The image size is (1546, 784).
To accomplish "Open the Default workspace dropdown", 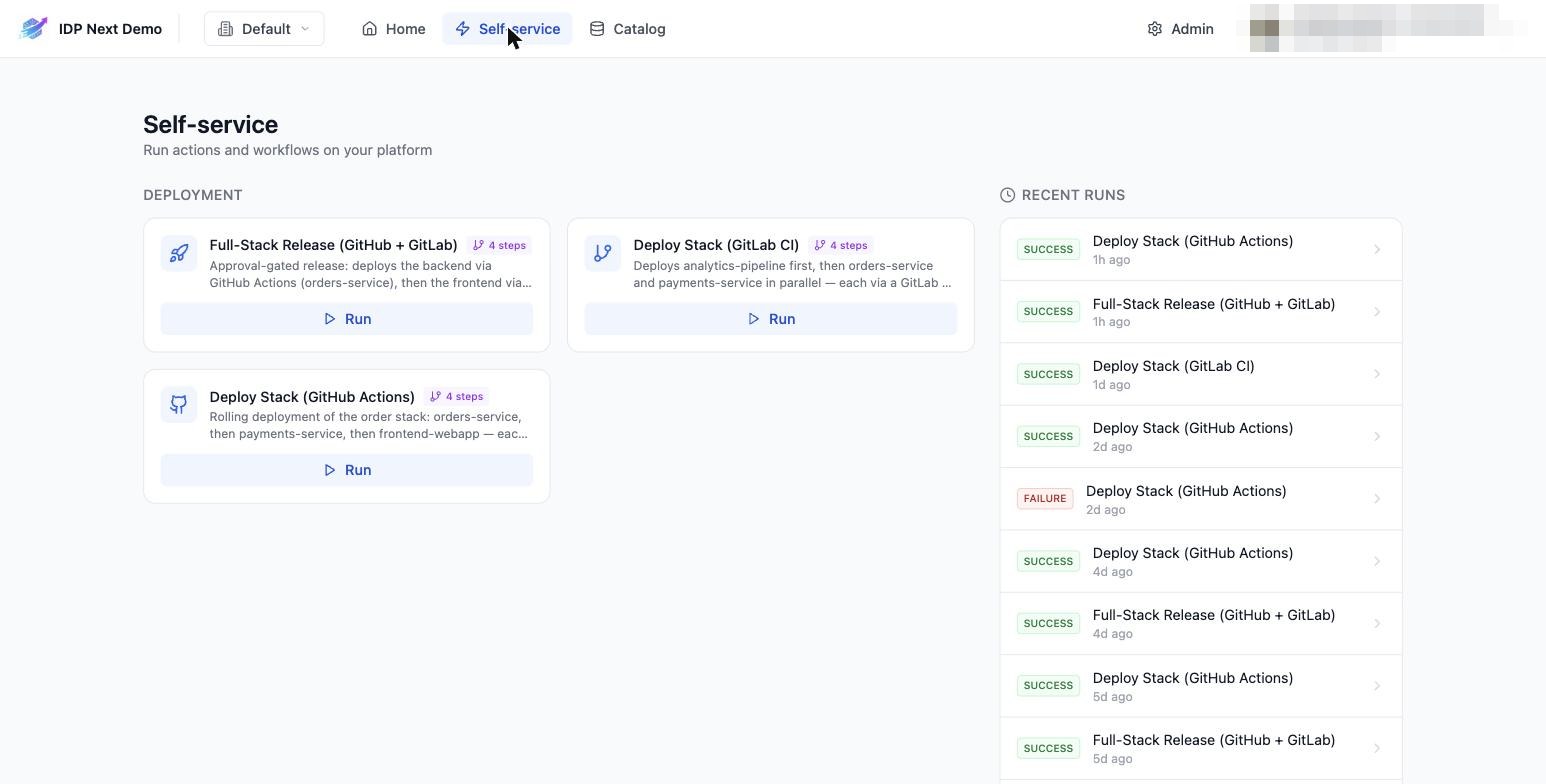I will pos(264,29).
